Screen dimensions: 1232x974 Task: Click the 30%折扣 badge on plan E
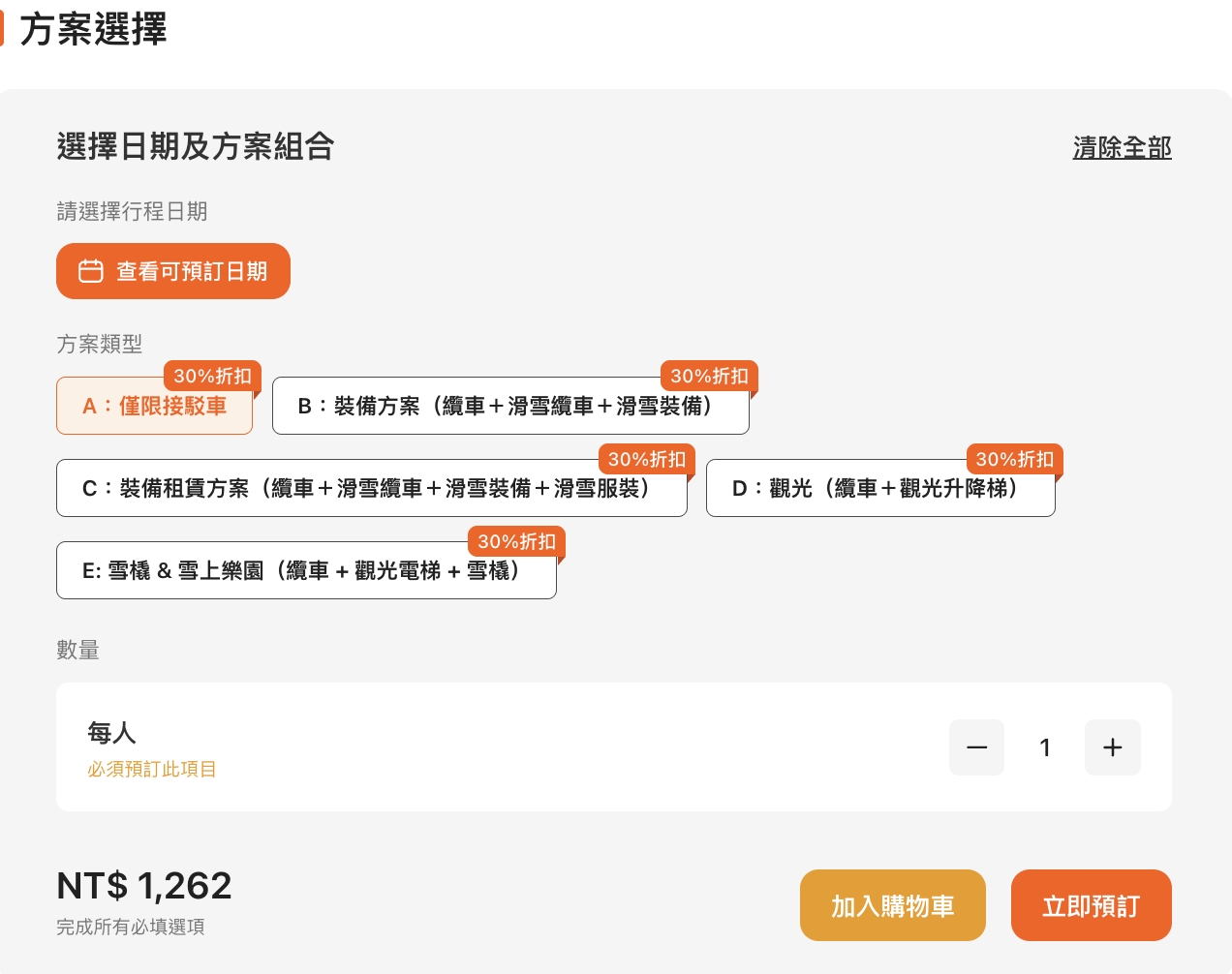(516, 541)
